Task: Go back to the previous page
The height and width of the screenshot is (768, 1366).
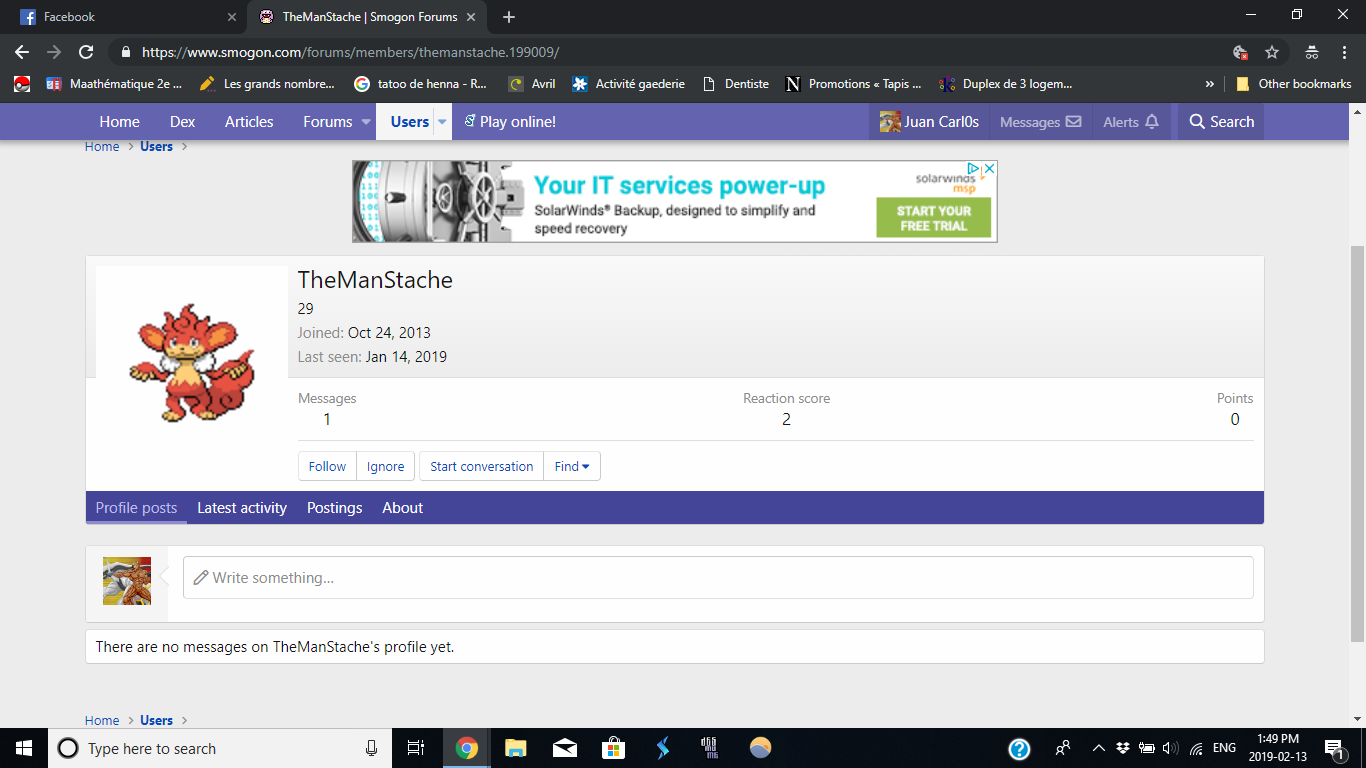Action: 22,52
